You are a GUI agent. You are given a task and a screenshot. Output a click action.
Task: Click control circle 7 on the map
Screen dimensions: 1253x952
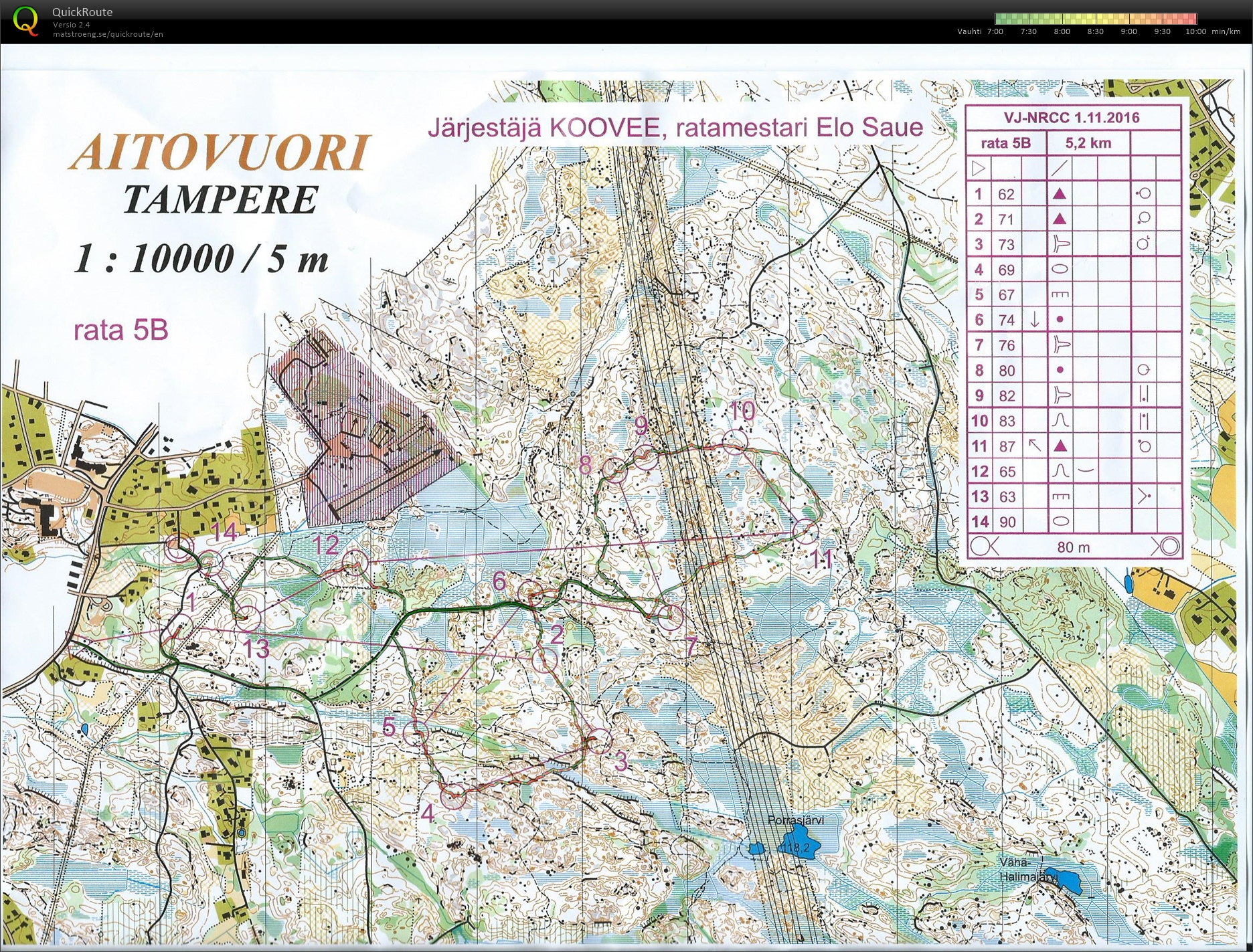point(670,616)
